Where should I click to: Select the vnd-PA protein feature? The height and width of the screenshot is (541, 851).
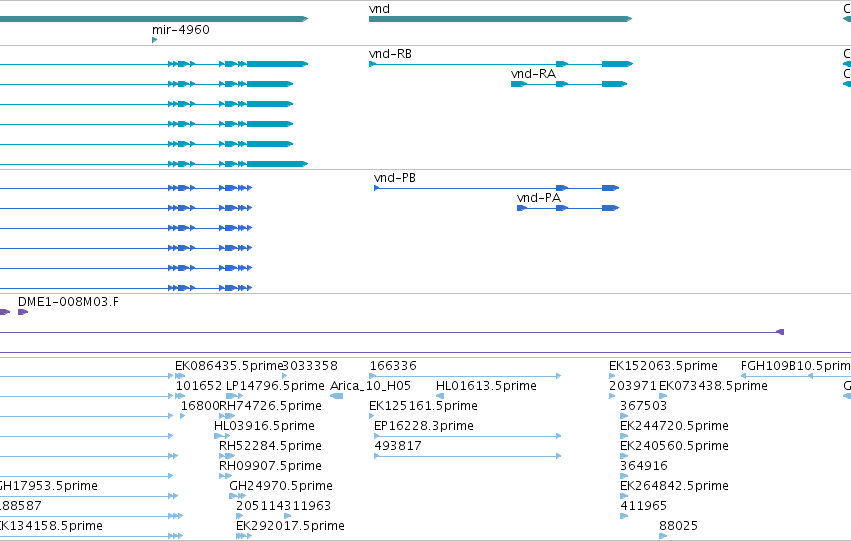pyautogui.click(x=568, y=208)
